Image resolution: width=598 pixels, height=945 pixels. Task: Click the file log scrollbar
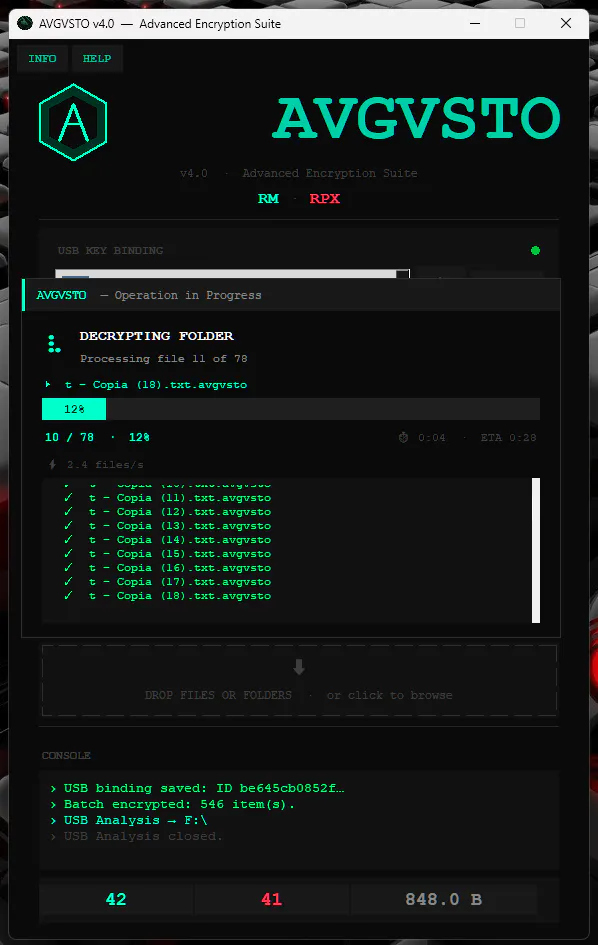[x=536, y=550]
